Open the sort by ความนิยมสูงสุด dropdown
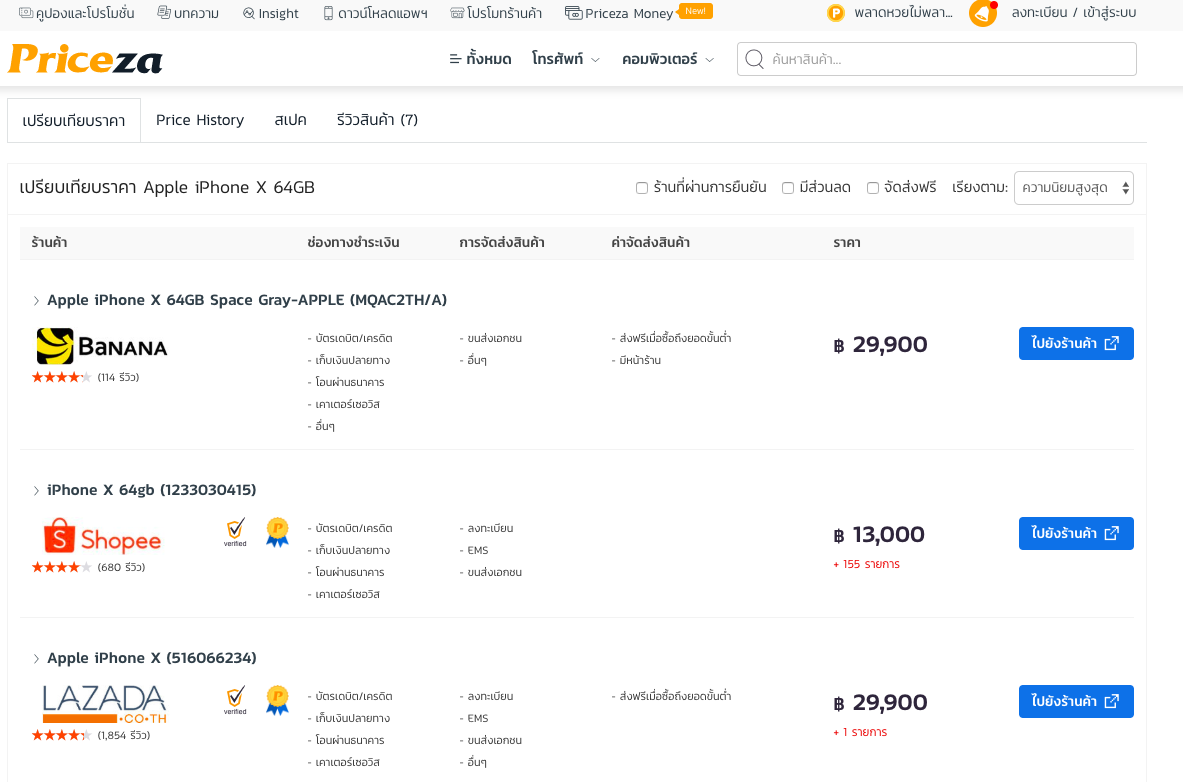This screenshot has height=782, width=1183. tap(1074, 188)
